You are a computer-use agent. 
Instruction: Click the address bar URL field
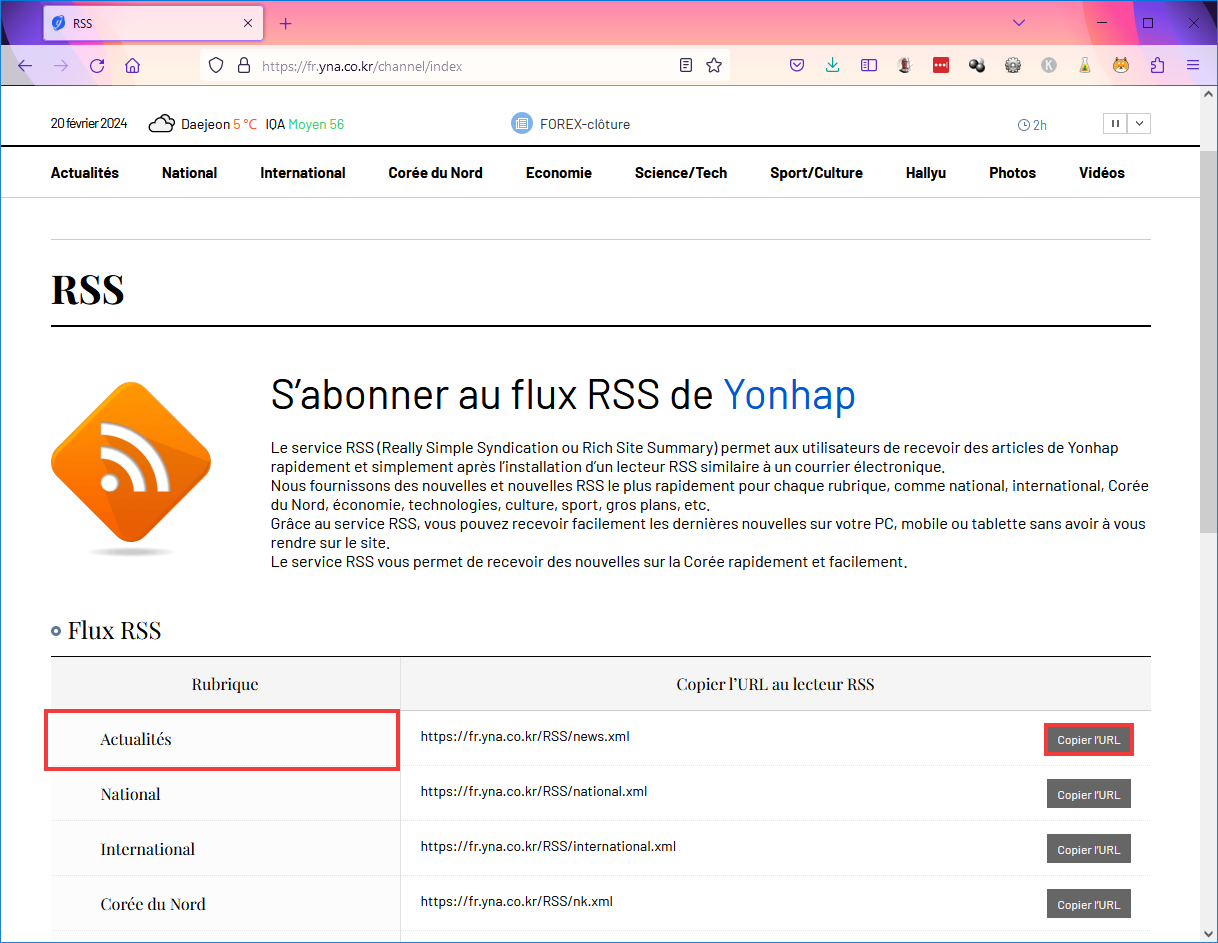[465, 66]
